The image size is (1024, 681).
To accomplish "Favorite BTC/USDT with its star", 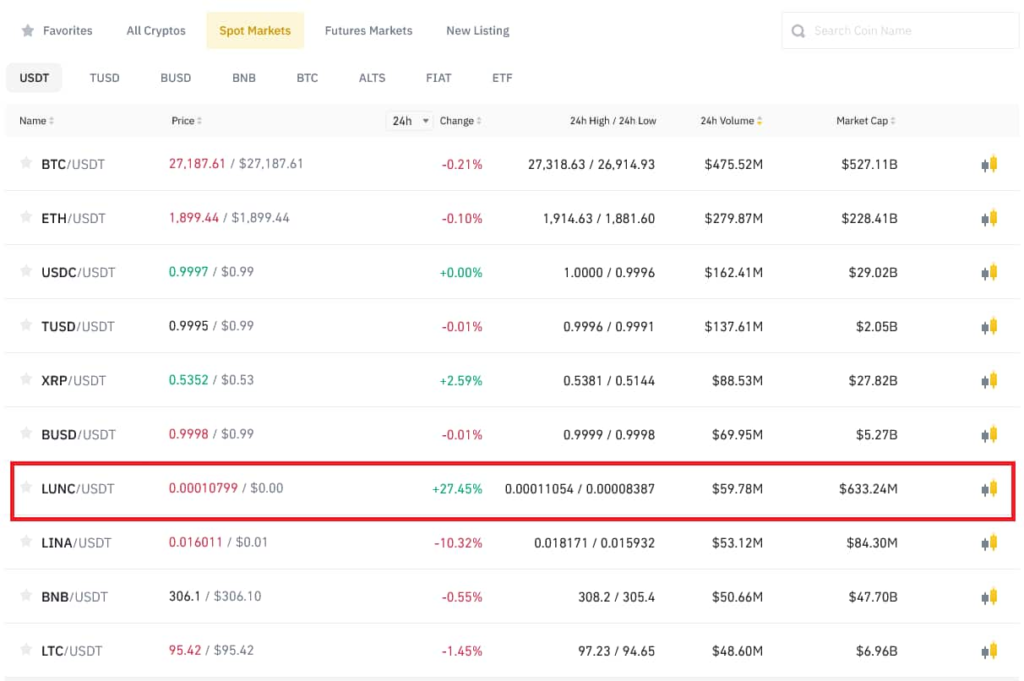I will pyautogui.click(x=26, y=163).
